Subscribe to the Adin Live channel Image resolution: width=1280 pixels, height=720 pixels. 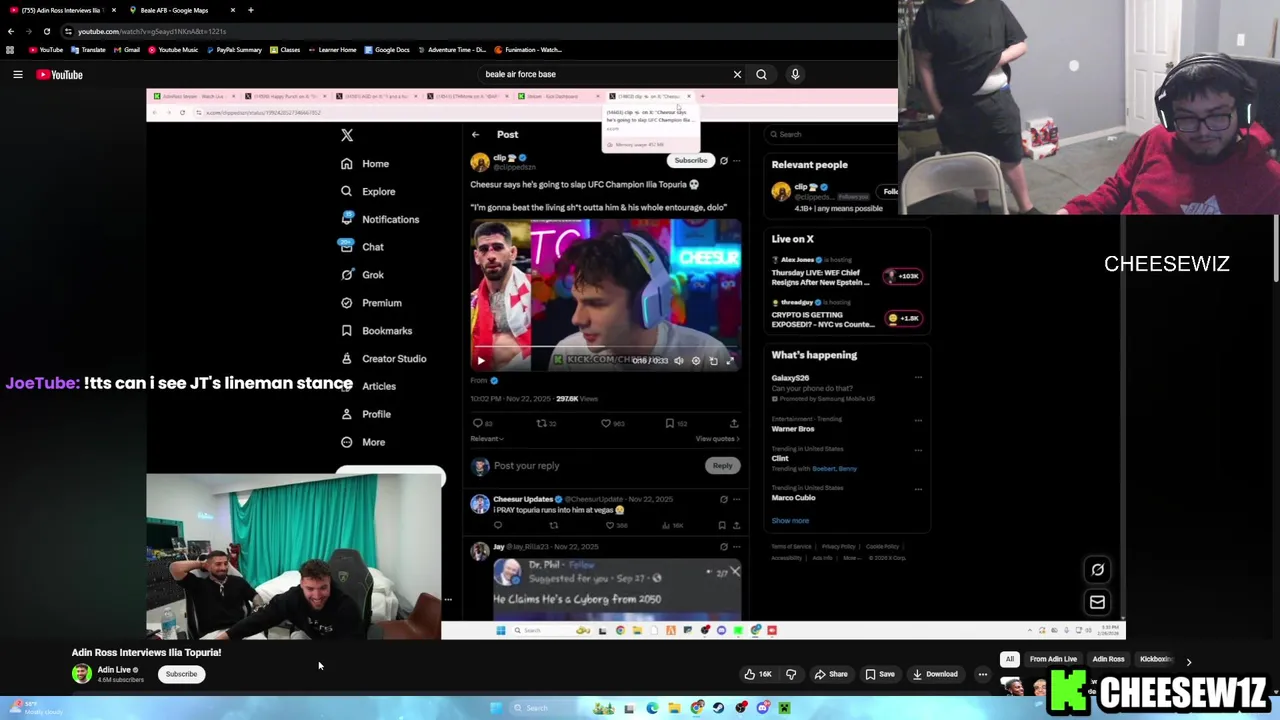click(x=181, y=674)
